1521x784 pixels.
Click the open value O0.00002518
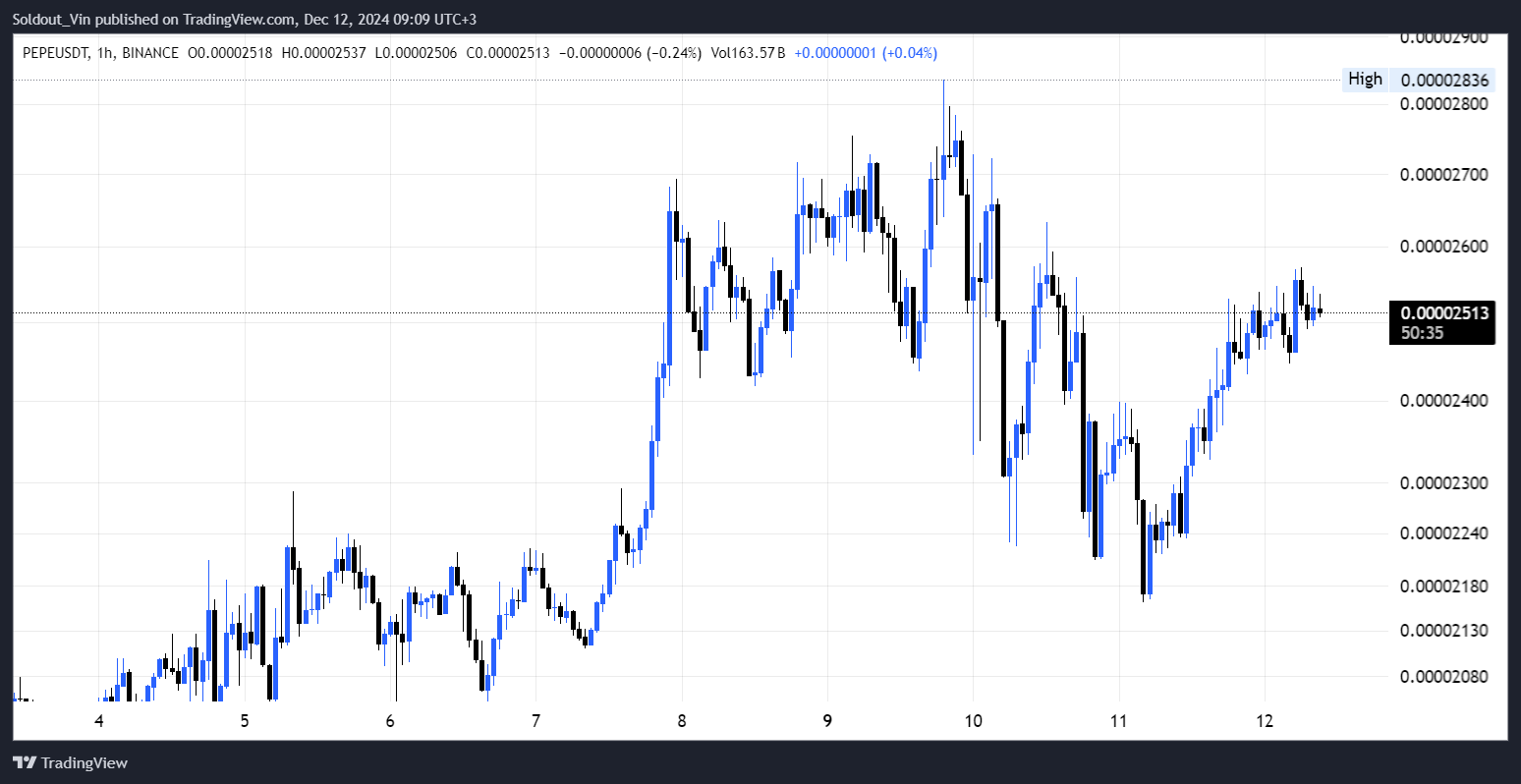(231, 53)
